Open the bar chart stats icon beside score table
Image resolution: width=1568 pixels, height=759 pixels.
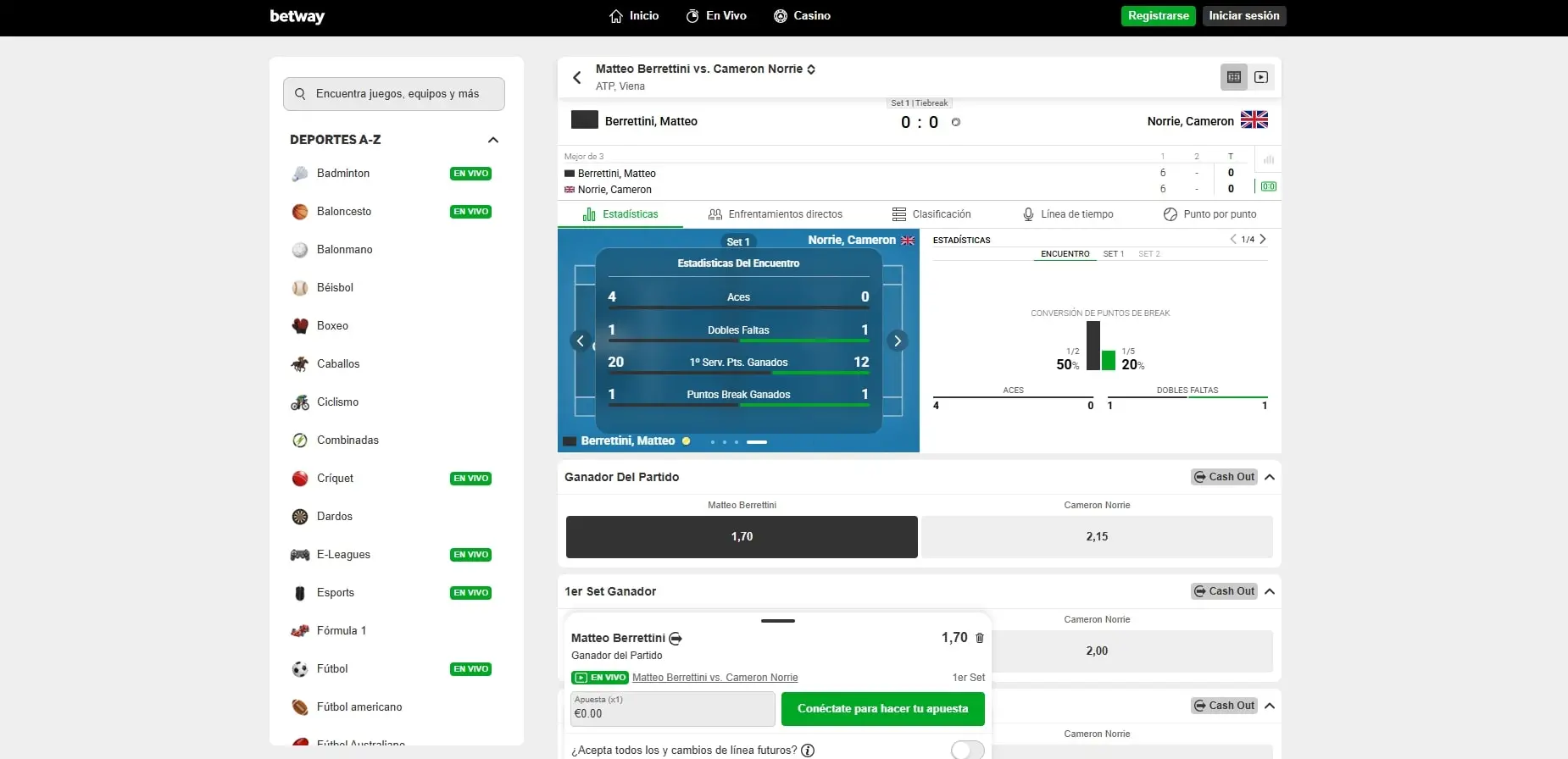[x=1269, y=159]
